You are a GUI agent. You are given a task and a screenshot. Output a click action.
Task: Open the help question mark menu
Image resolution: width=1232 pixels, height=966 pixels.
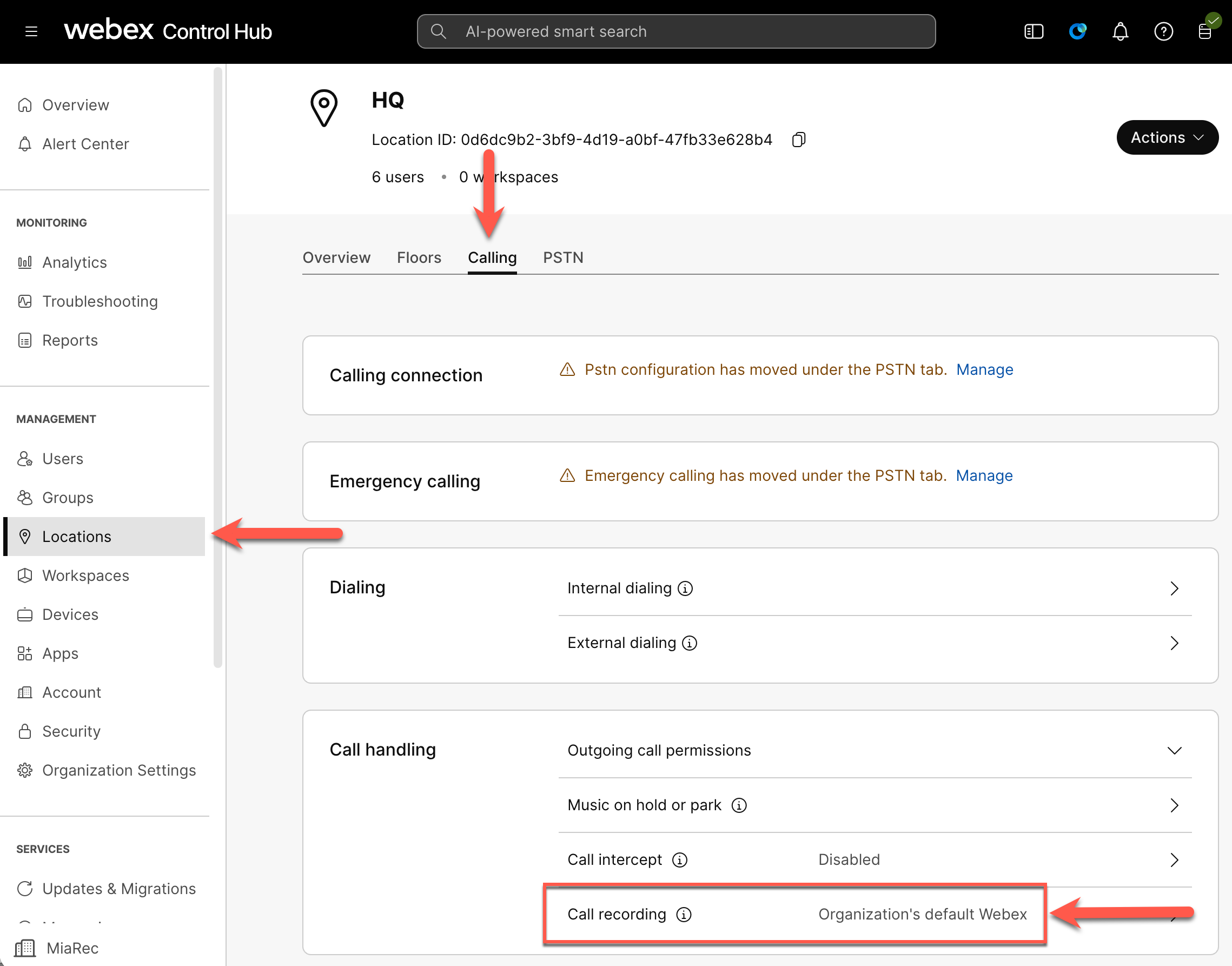pyautogui.click(x=1164, y=31)
